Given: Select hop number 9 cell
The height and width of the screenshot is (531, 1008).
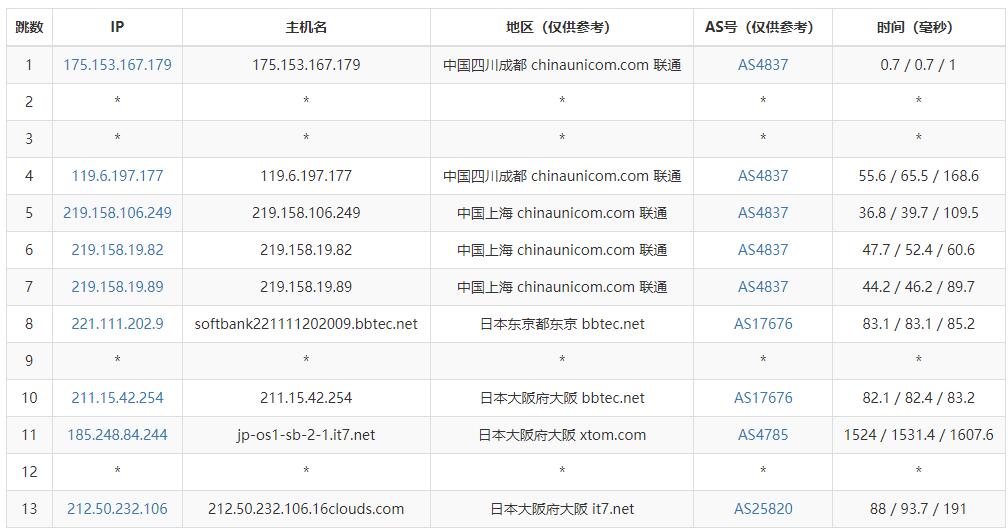Looking at the screenshot, I should pyautogui.click(x=29, y=361).
